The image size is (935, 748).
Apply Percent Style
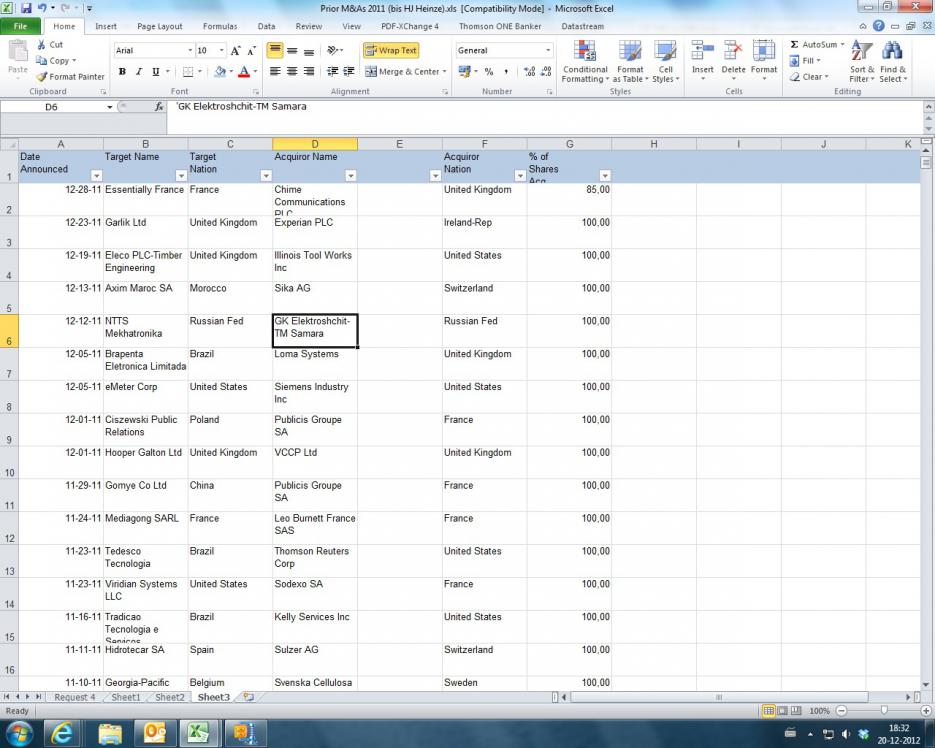489,72
